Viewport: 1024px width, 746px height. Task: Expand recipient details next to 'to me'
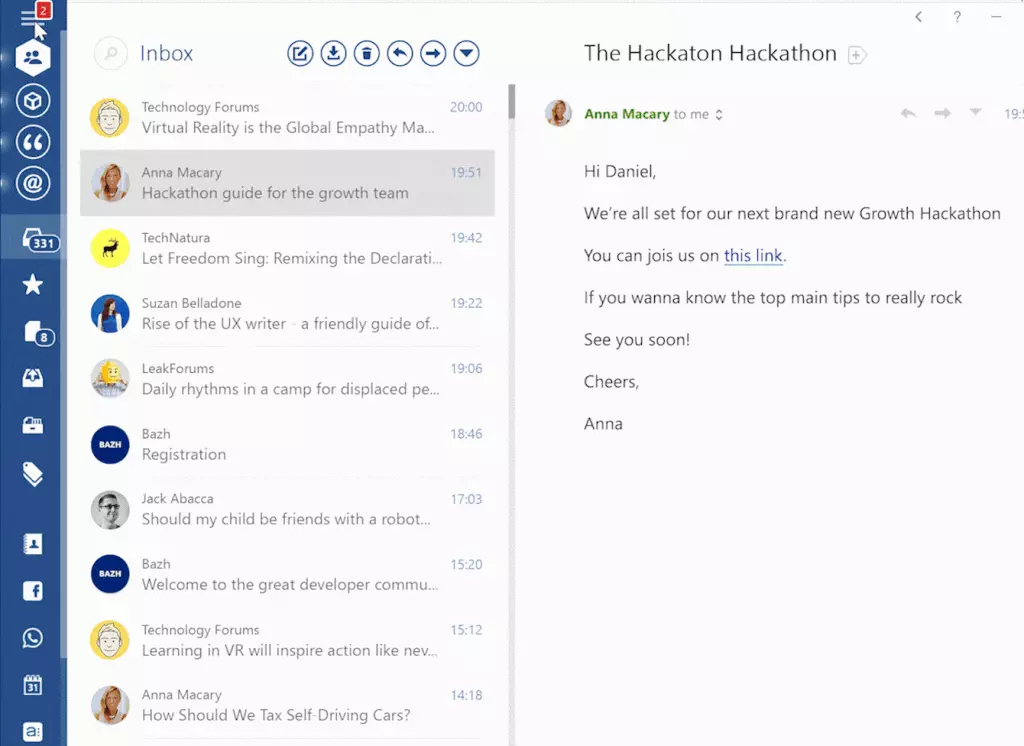click(x=719, y=115)
